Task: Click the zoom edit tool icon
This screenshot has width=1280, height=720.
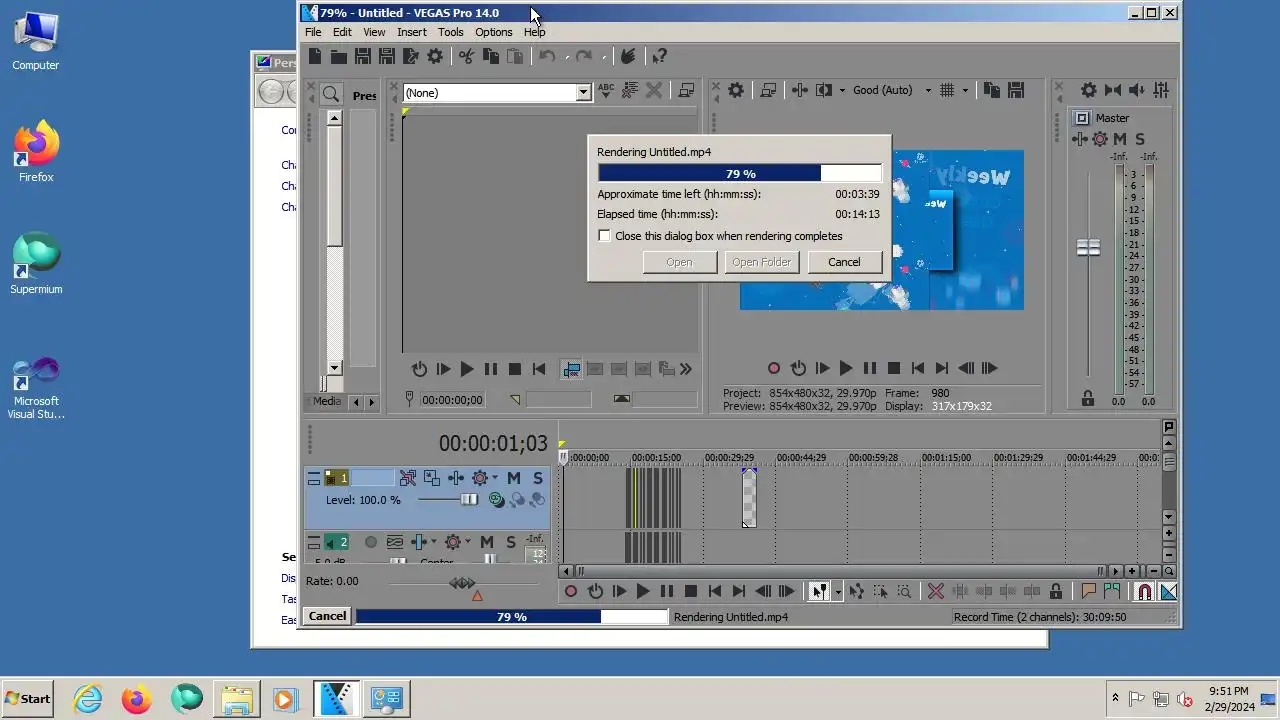Action: tap(904, 591)
